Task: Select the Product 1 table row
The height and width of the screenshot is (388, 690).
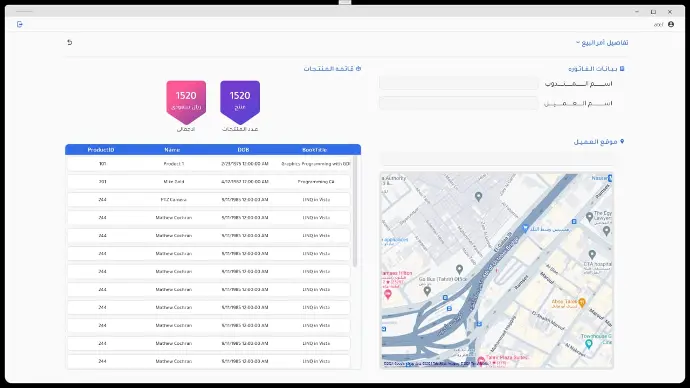Action: click(x=209, y=164)
